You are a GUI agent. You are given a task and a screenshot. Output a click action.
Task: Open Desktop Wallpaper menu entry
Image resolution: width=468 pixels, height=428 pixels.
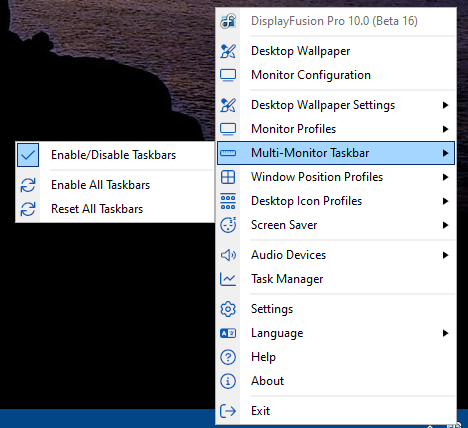coord(336,51)
